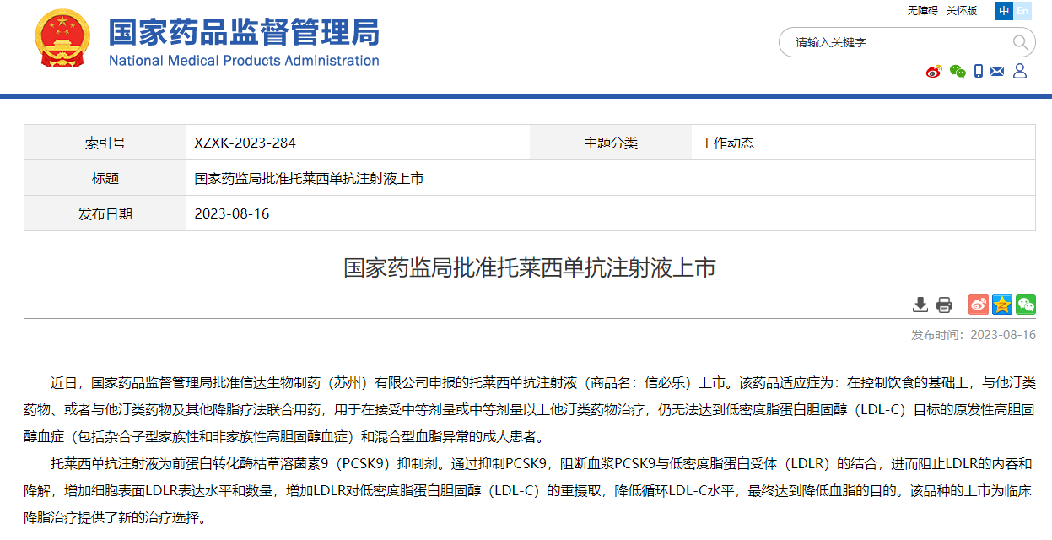This screenshot has width=1052, height=540.
Task: Open the mail envelope icon
Action: click(x=999, y=71)
